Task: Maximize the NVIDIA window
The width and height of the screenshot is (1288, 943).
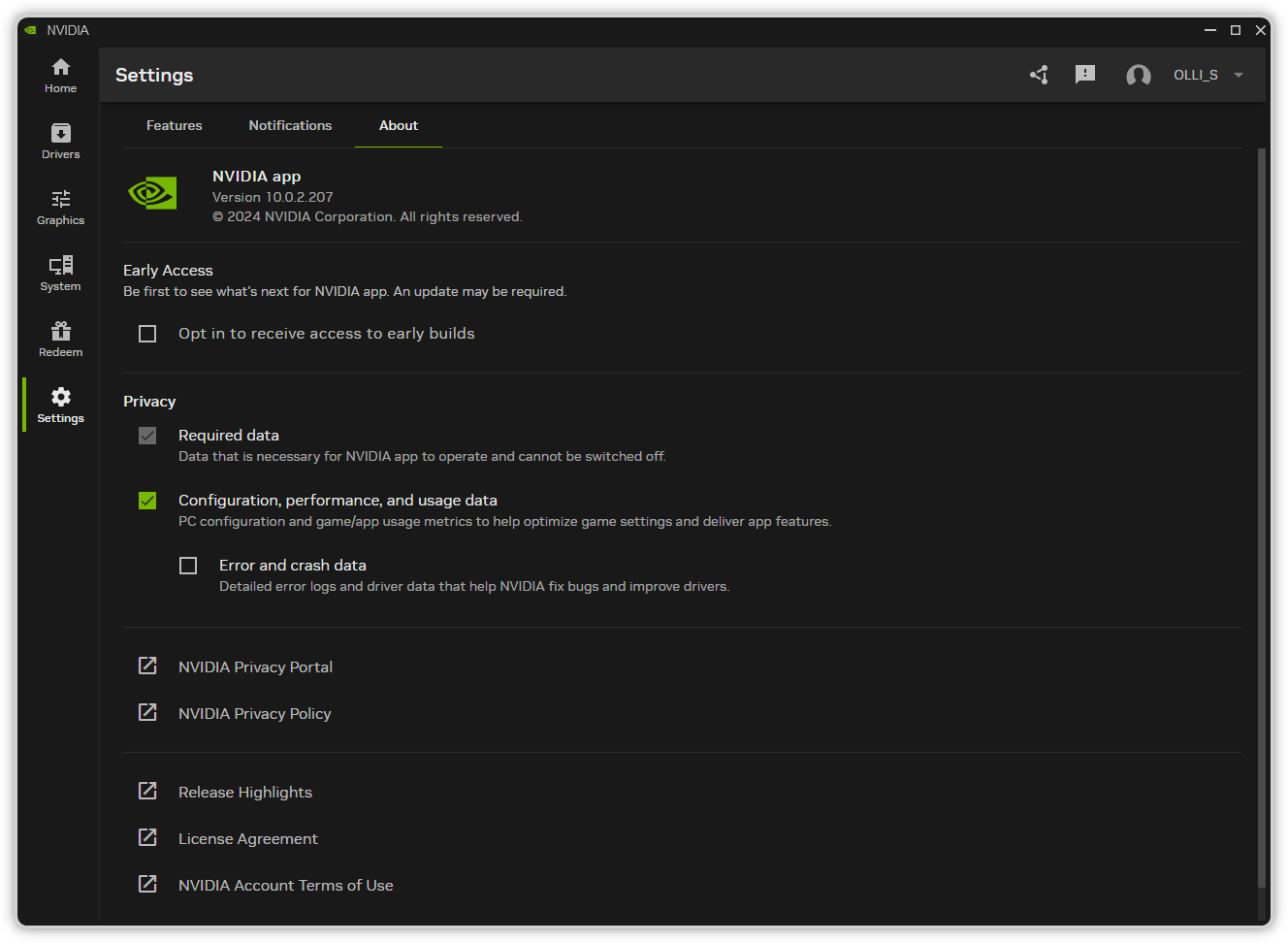Action: tap(1236, 30)
